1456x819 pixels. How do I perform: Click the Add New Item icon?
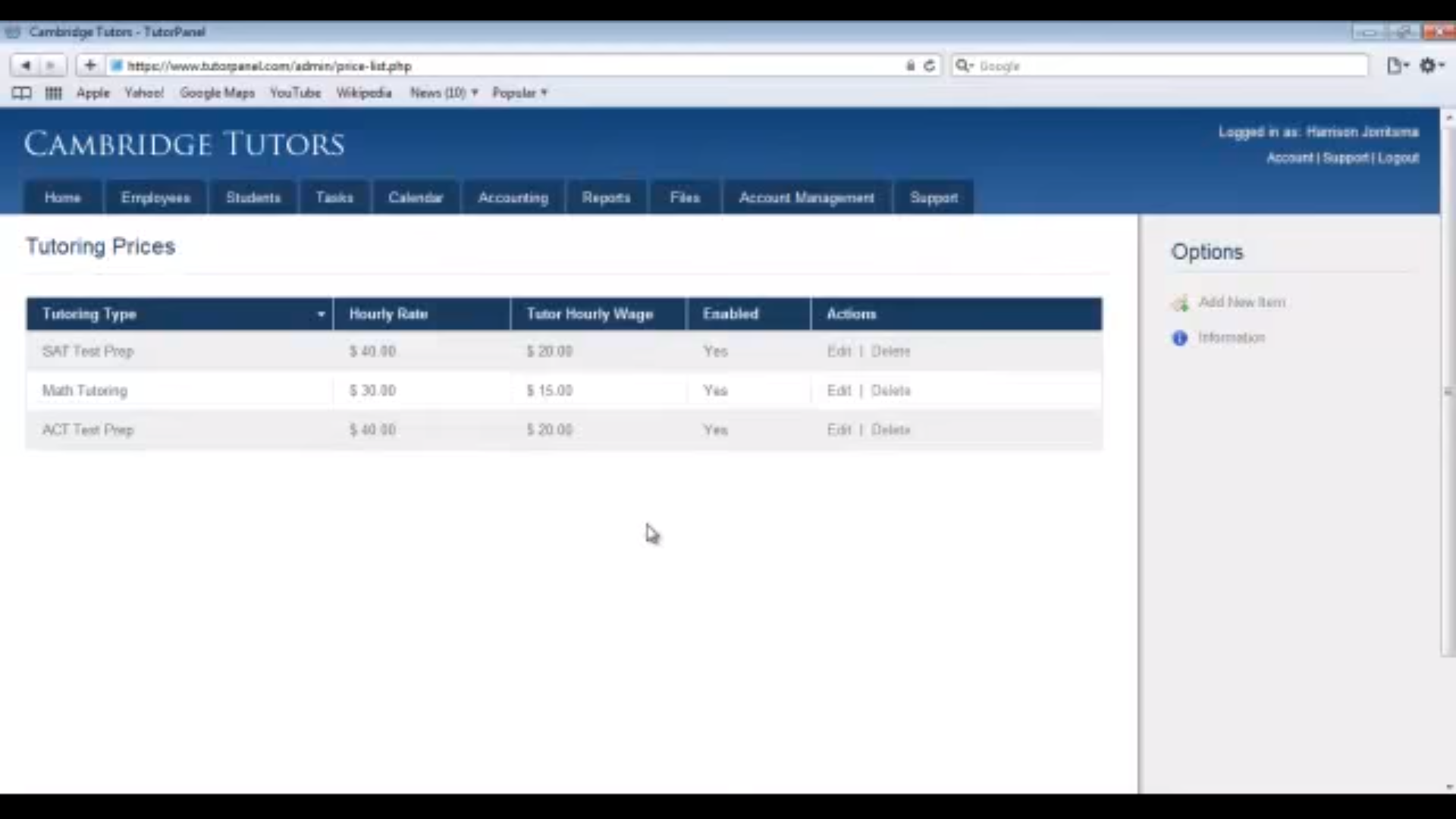[1180, 303]
